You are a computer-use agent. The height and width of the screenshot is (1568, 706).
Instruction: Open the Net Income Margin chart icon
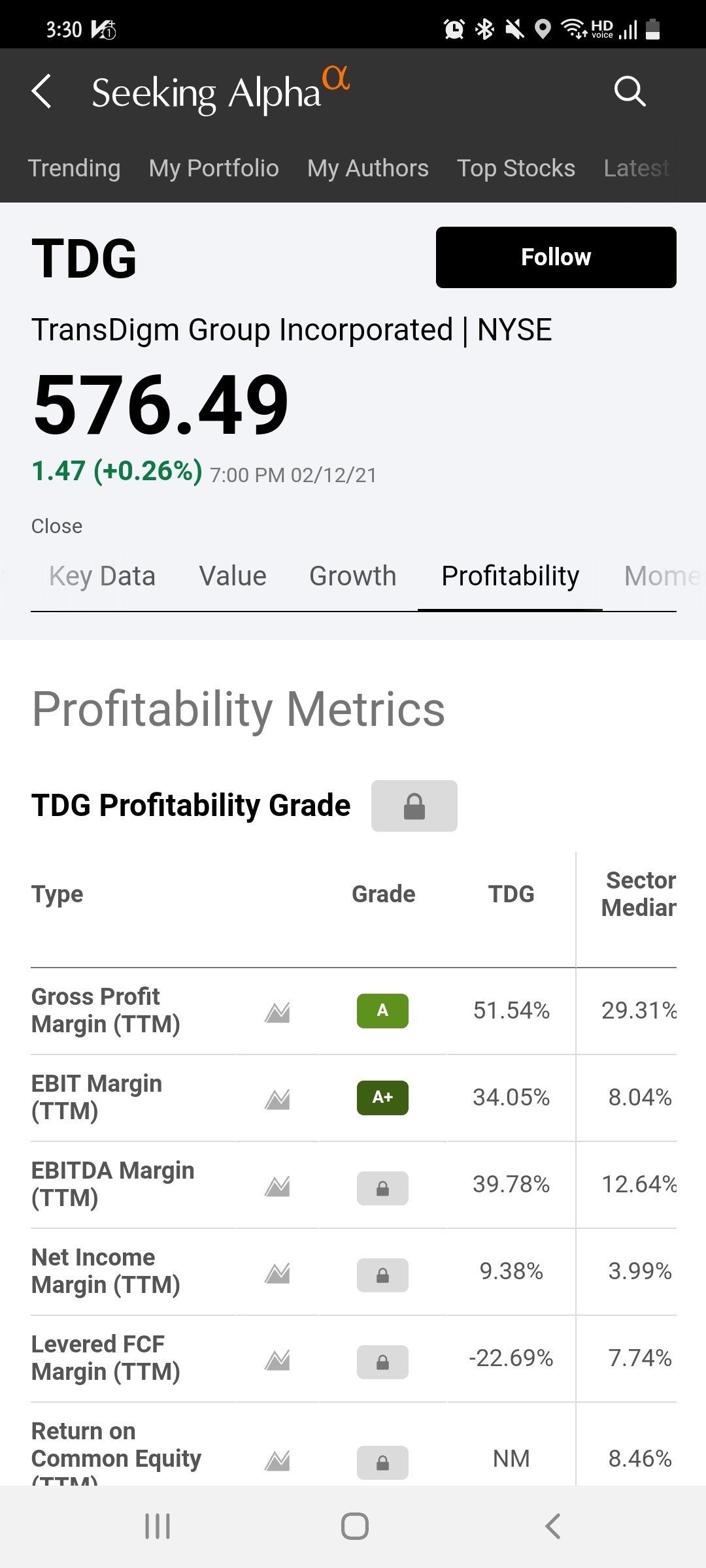point(277,1273)
